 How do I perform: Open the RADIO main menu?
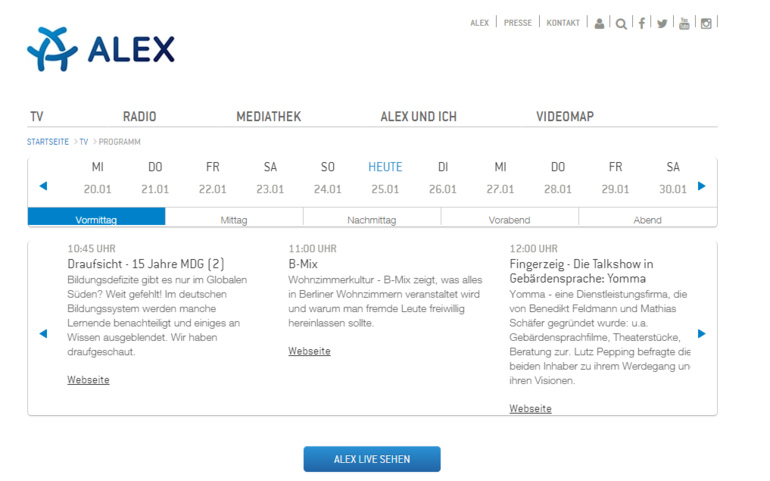[139, 116]
